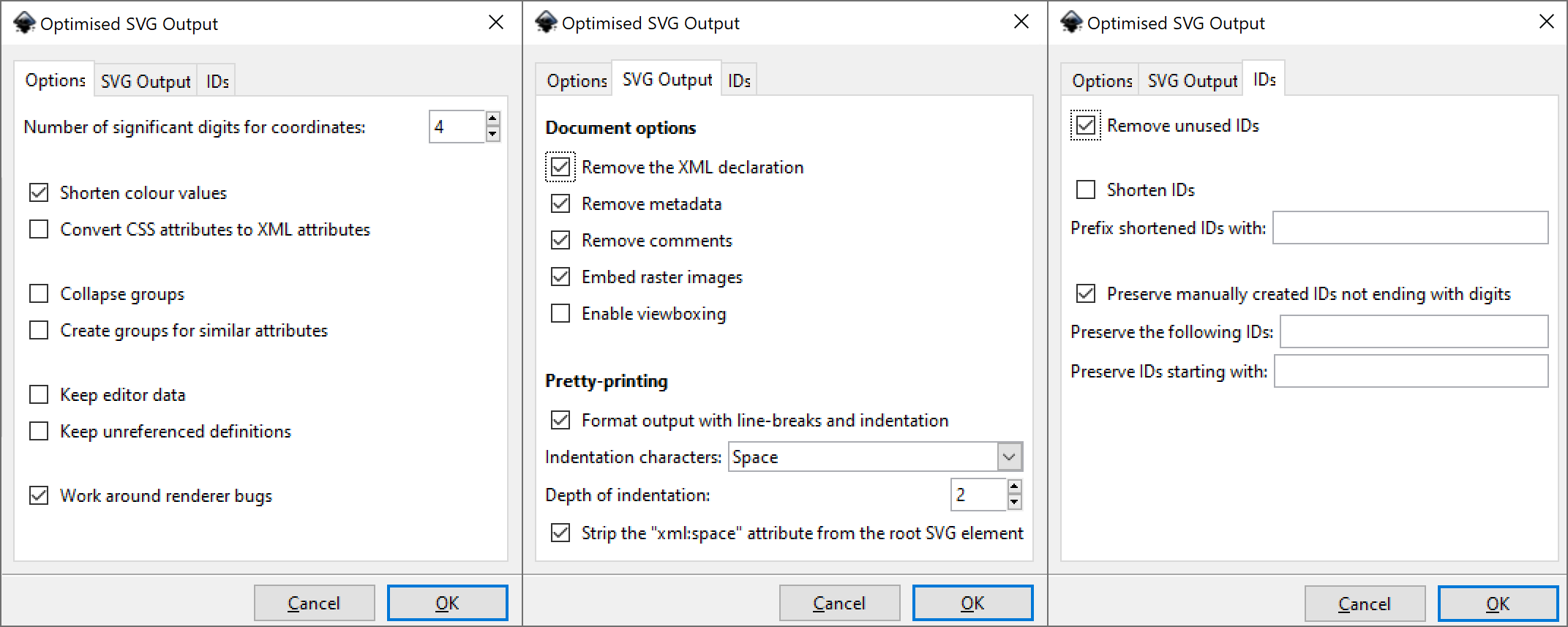Enable Shorten IDs
Screen dimensions: 1568x627
tap(1085, 189)
